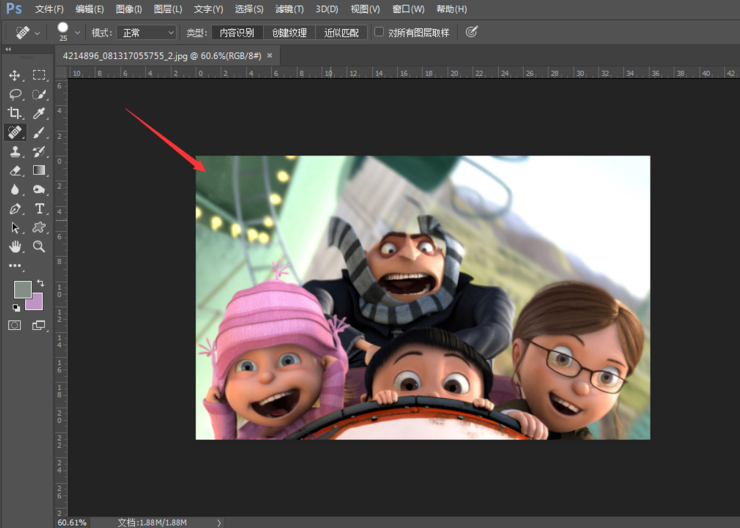Click the 60.61% zoom level field

coord(72,522)
